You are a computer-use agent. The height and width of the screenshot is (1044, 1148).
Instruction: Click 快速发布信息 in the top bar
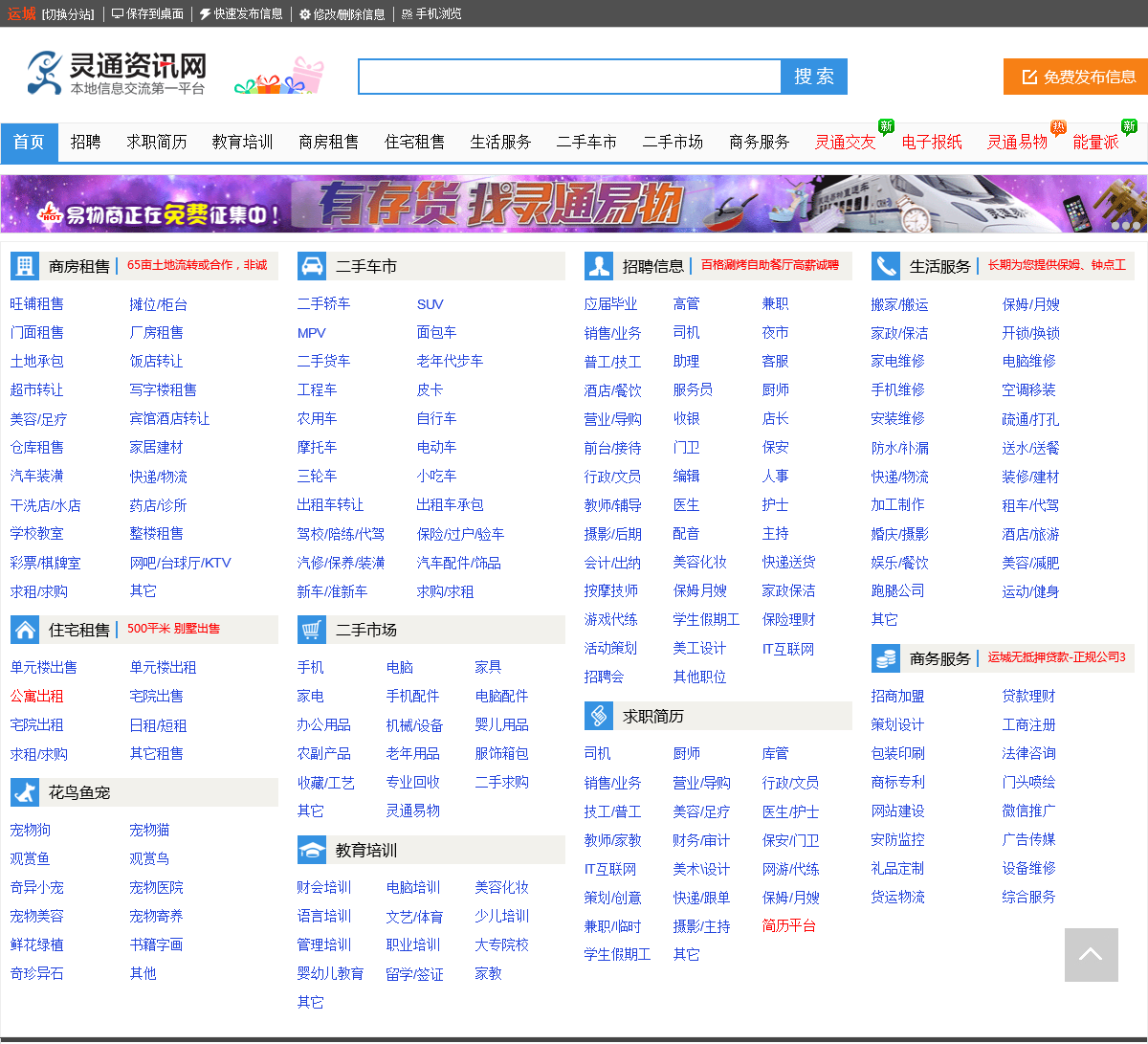click(241, 13)
